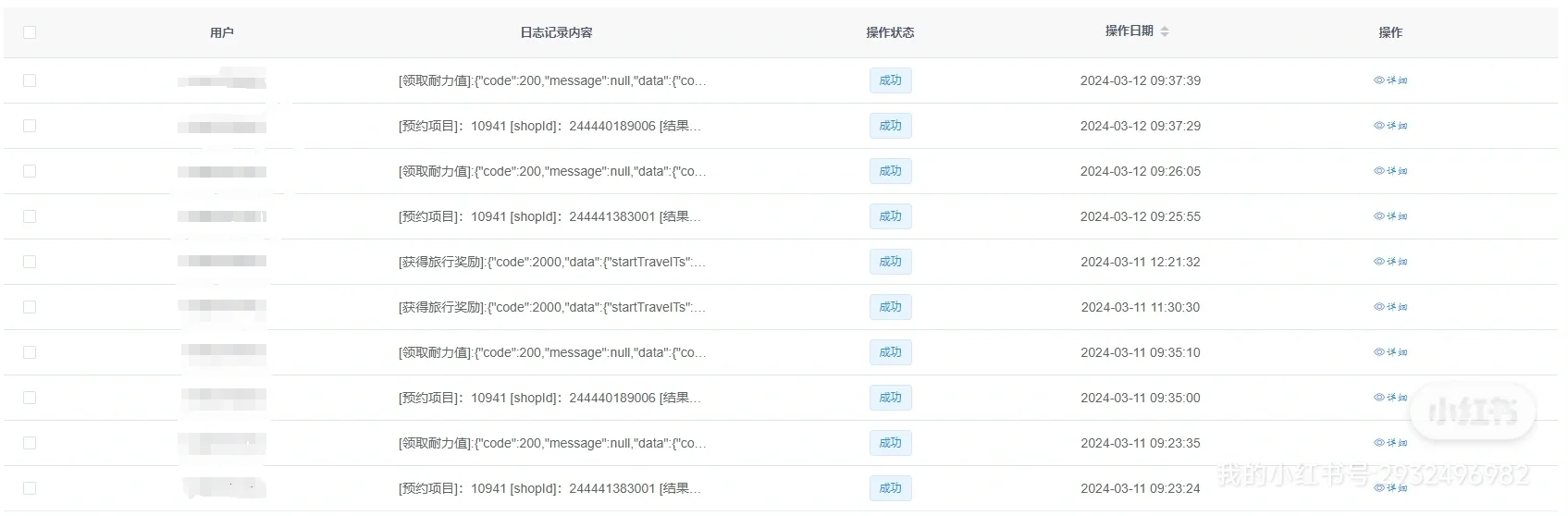Open details eye icon for 09:35:00 row
1568x516 pixels.
coord(1379,398)
